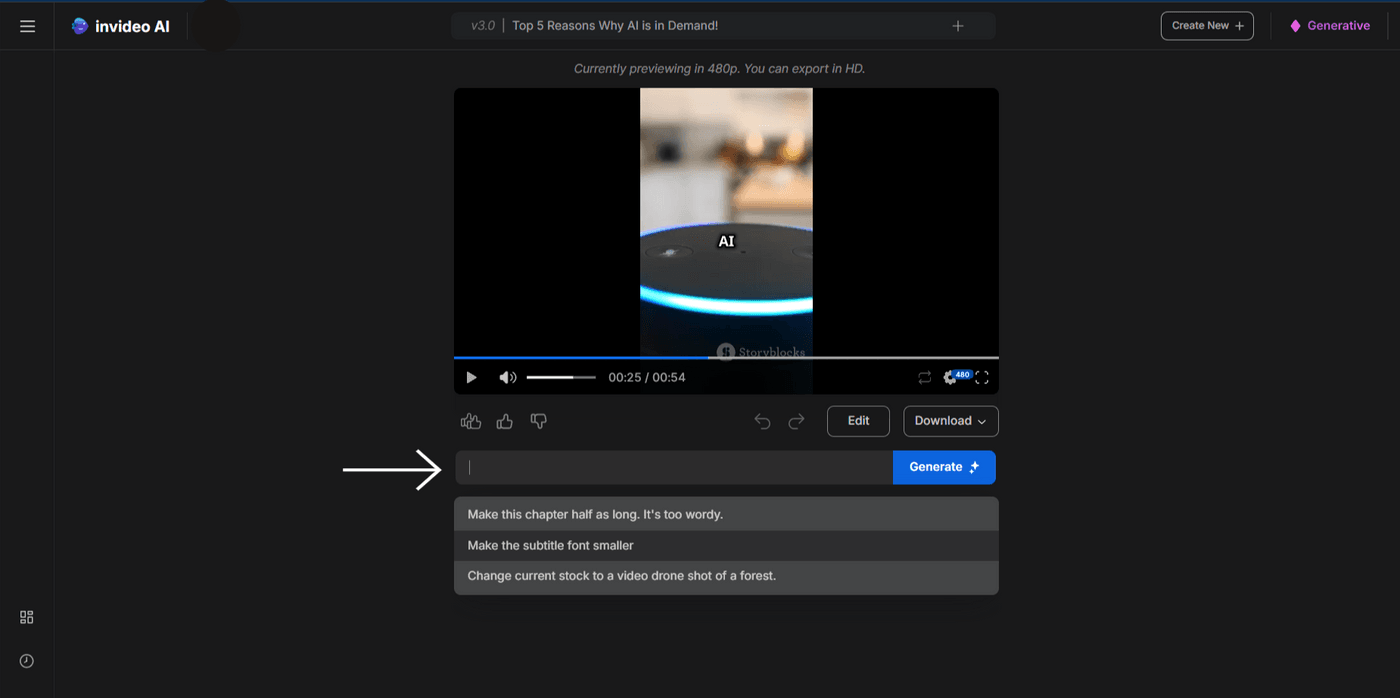Toggle video loop repeat icon

pos(924,377)
